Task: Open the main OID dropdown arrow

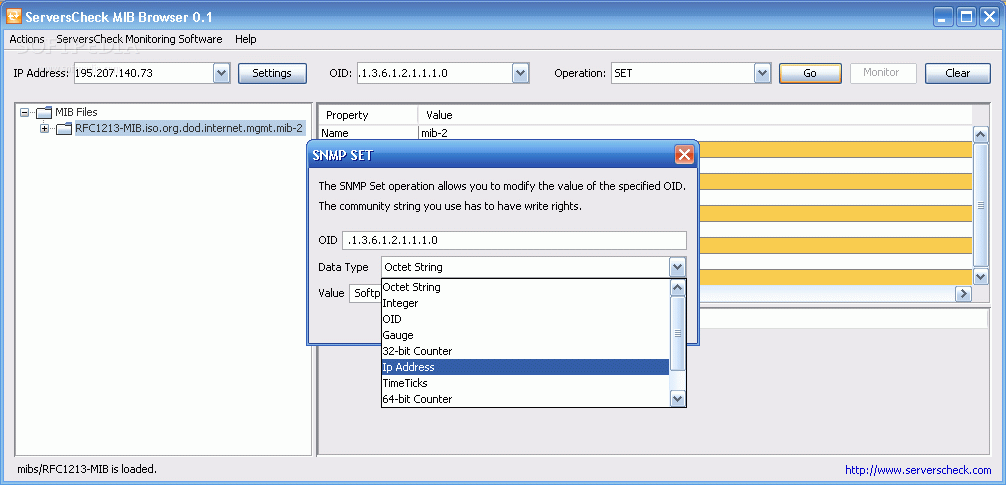Action: coord(520,73)
